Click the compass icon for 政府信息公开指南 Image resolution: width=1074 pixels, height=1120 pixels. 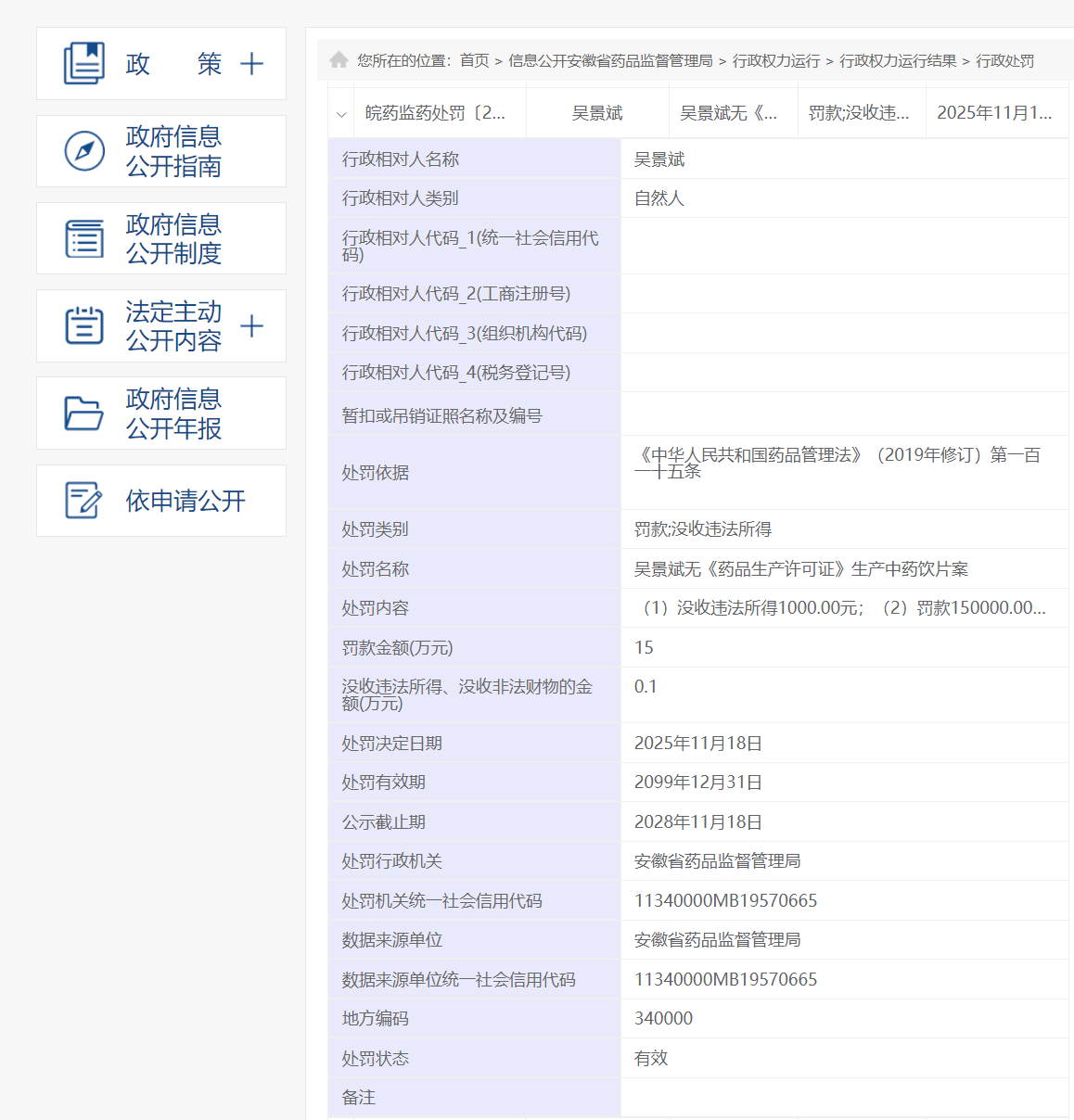[84, 151]
